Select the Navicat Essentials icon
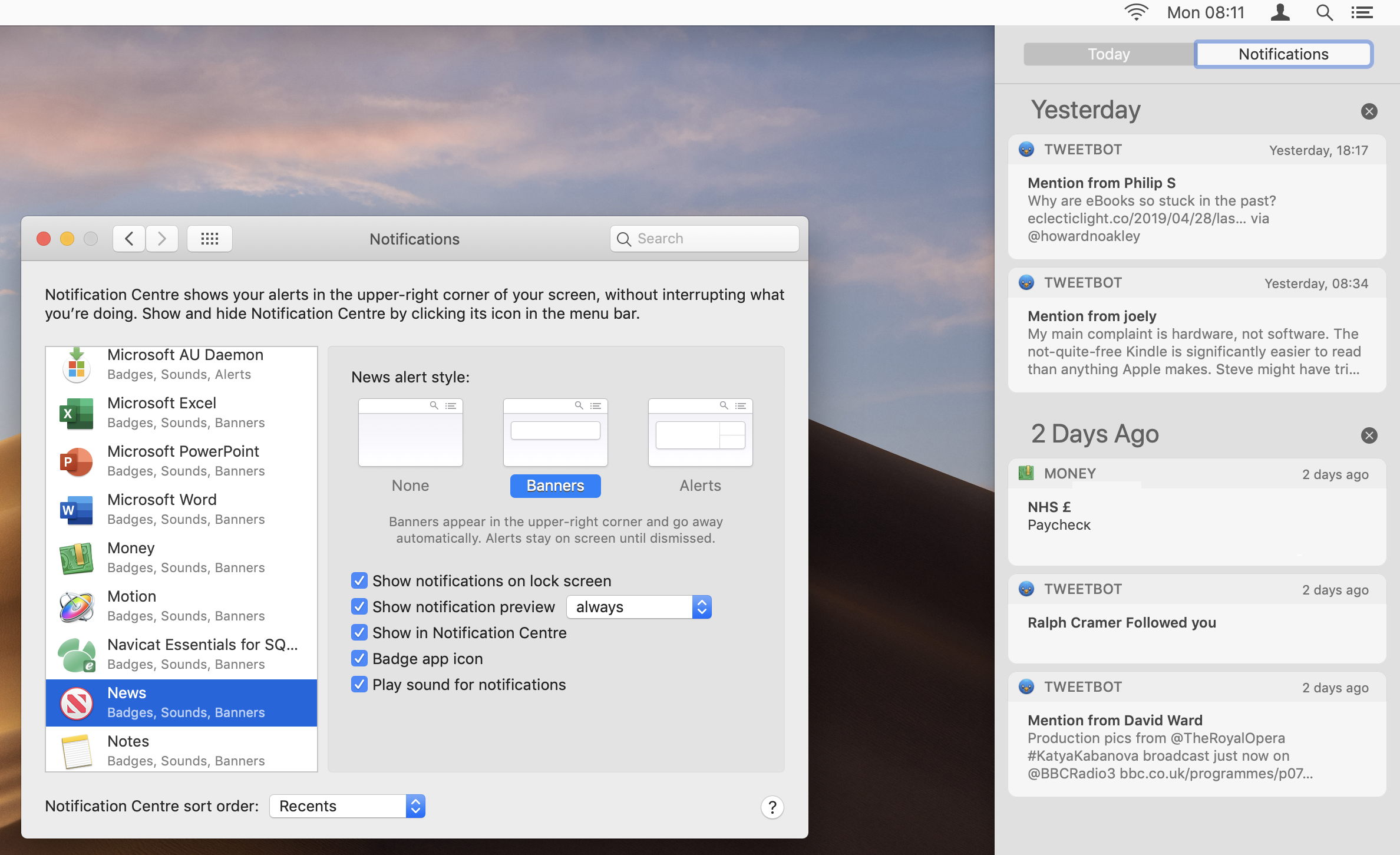 76,655
